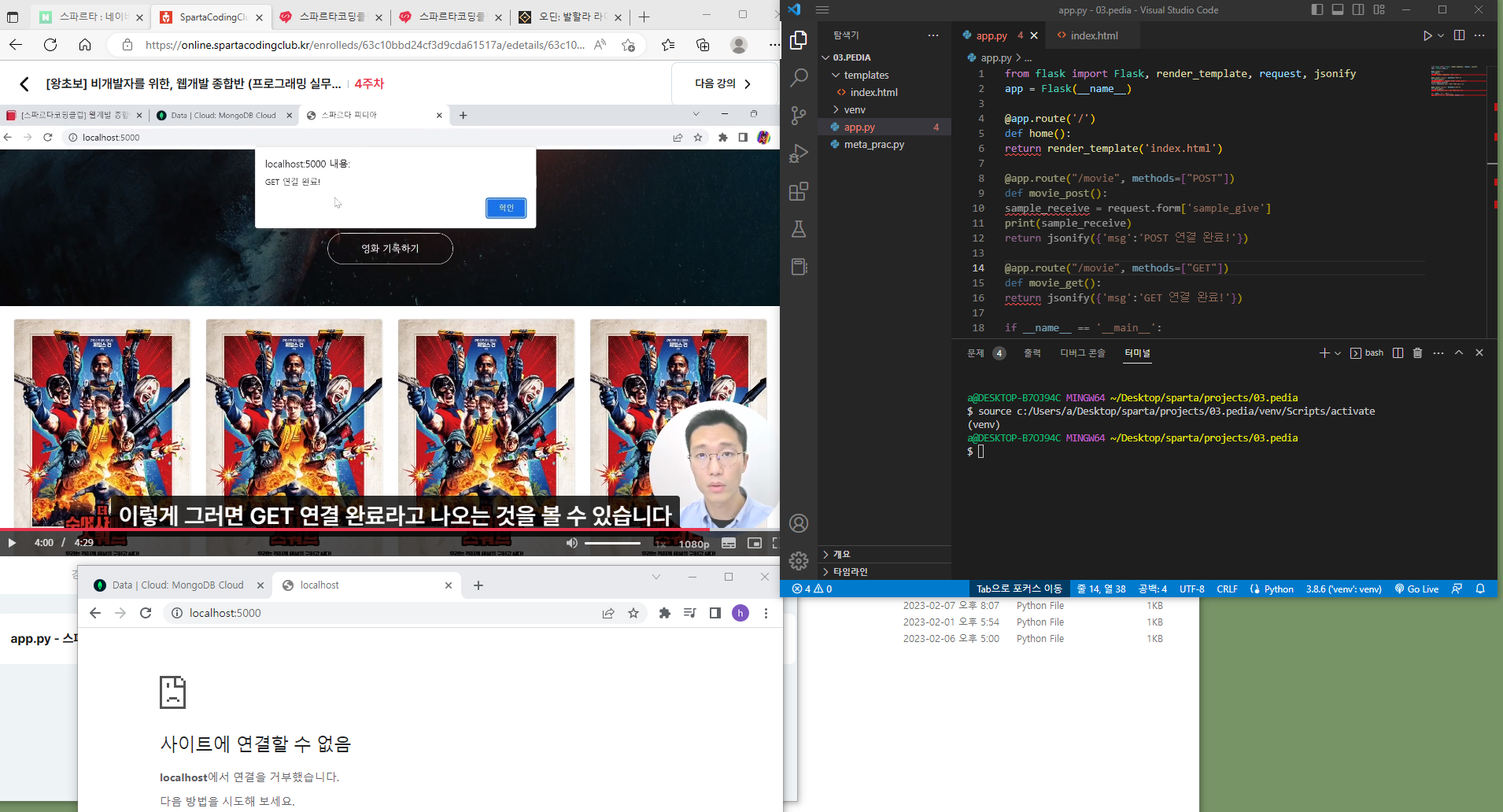Open the Extensions view in VS Code
Screen dimensions: 1503x812
(799, 191)
